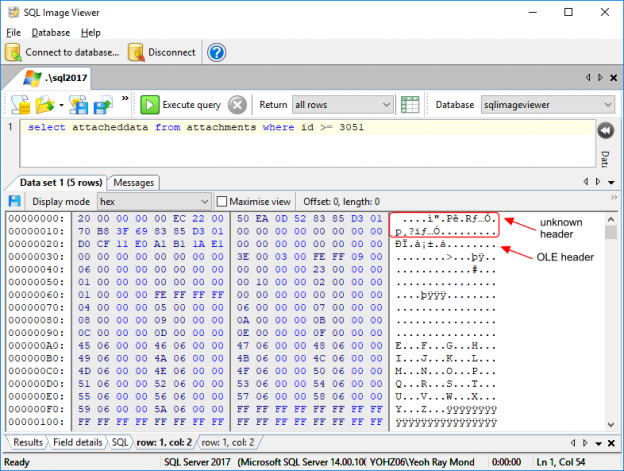Viewport: 624px width, 471px height.
Task: Click the cancel query X icon
Action: point(237,105)
